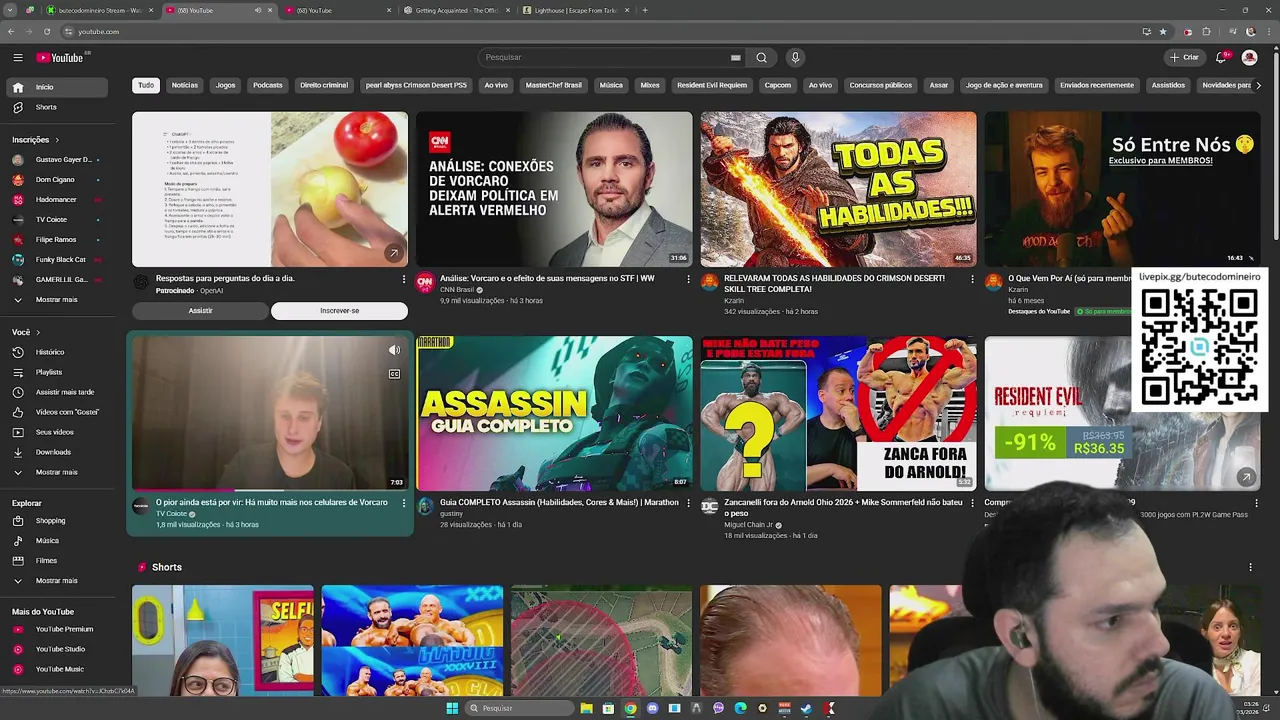Select the Resident Evil Requiem filter chip

(711, 85)
